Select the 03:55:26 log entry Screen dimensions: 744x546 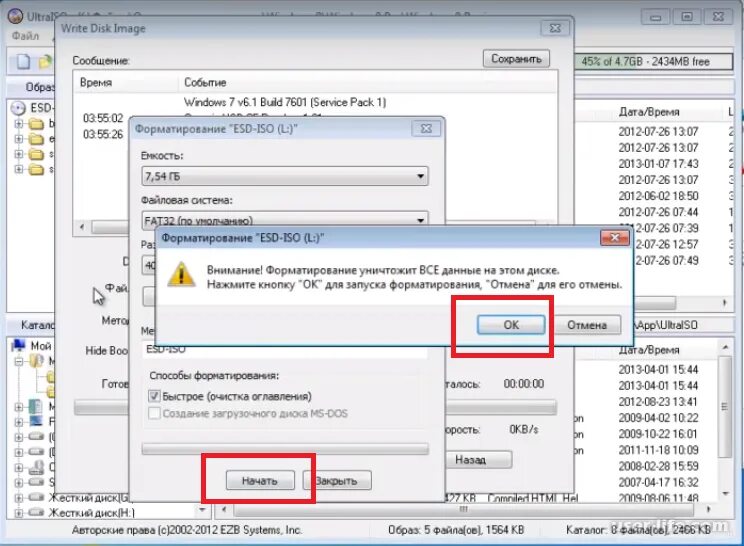pos(103,134)
